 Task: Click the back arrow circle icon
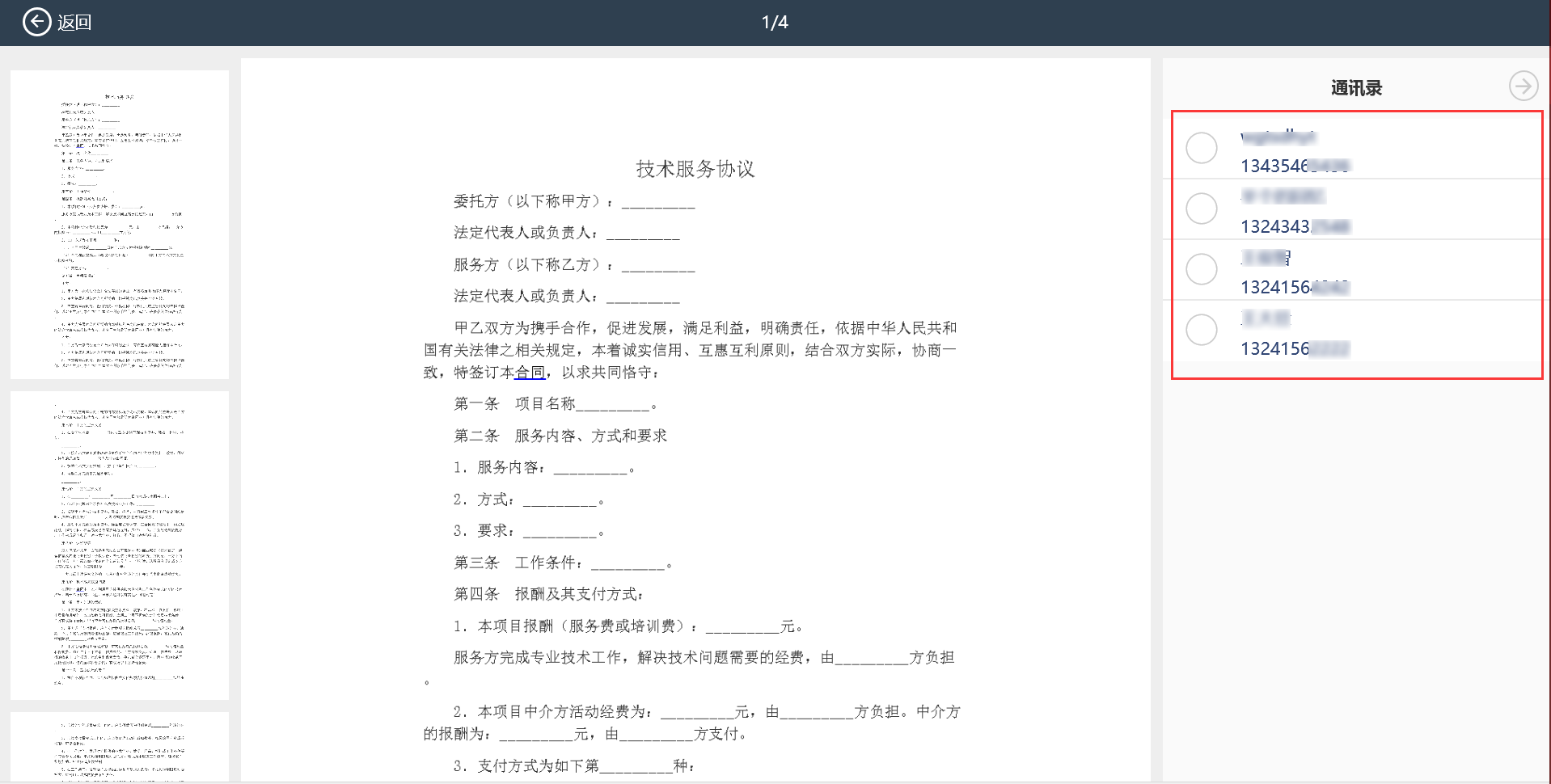click(x=36, y=22)
